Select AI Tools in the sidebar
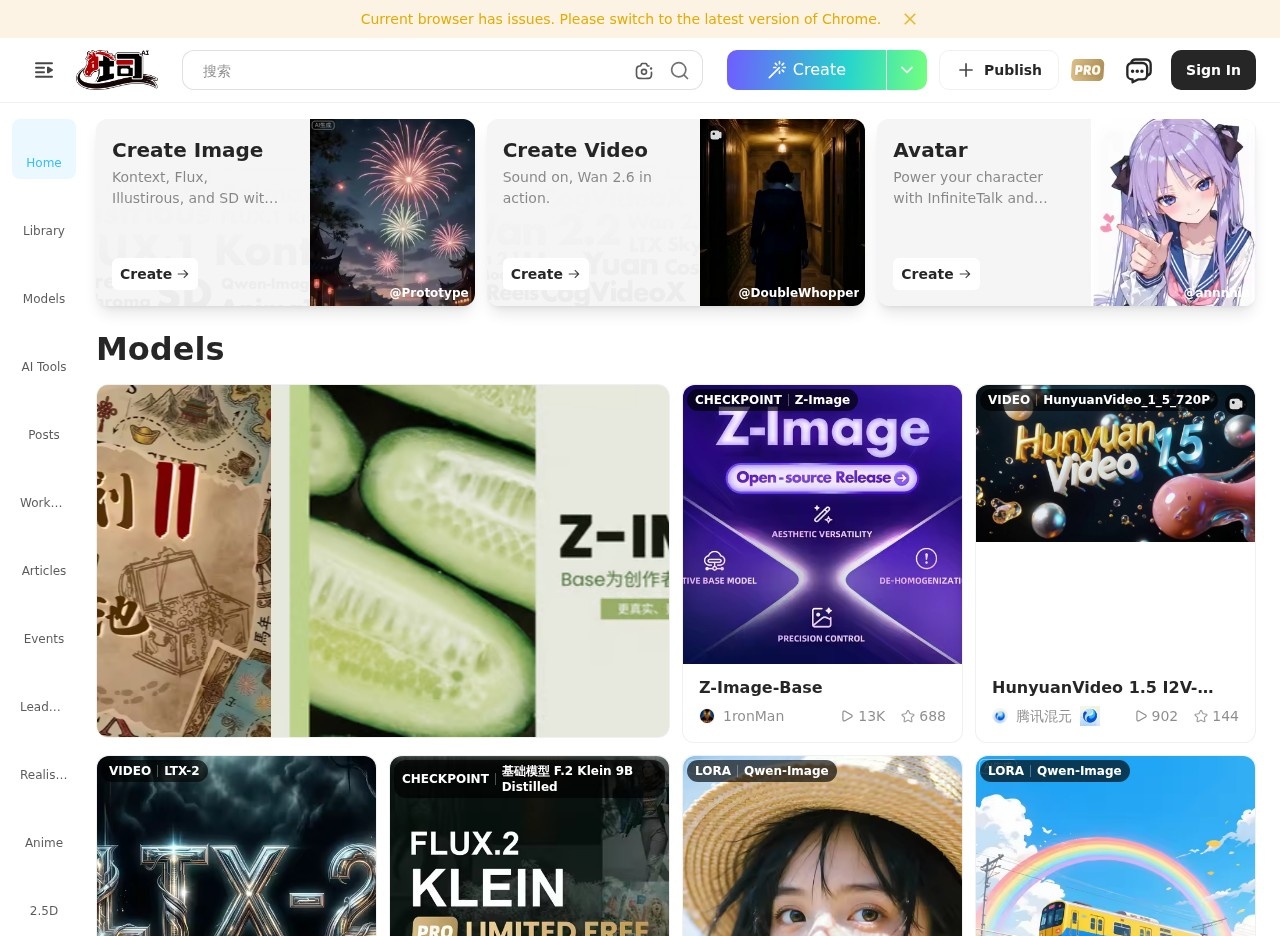 44,366
